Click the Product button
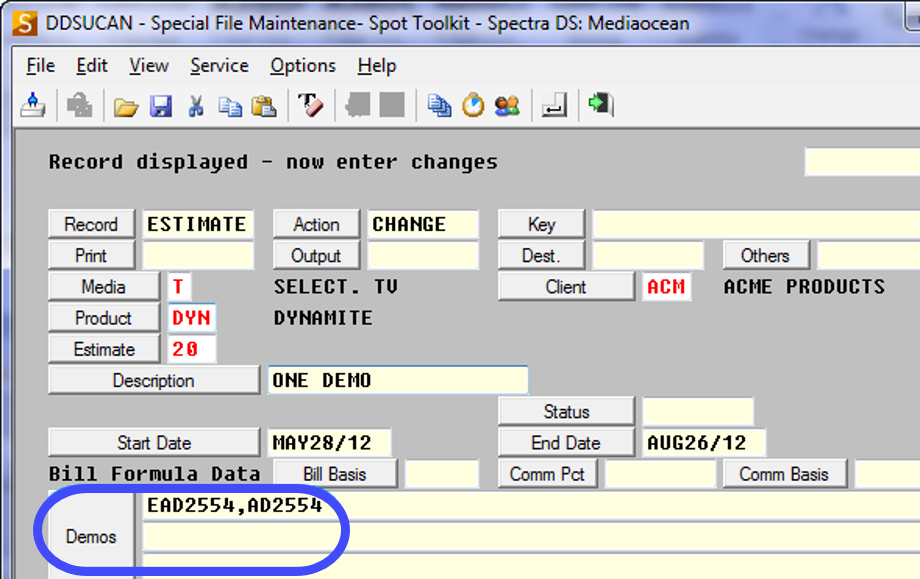920x579 pixels. 104,317
